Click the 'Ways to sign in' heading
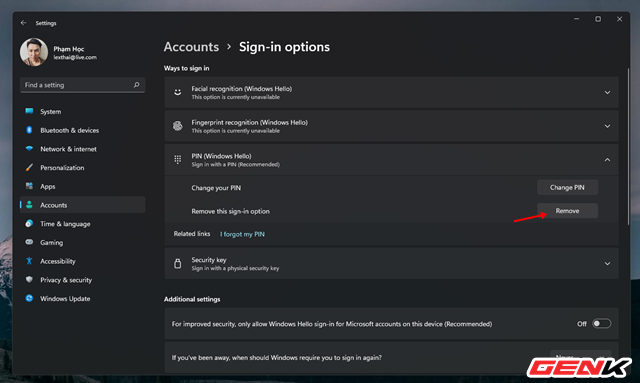The image size is (640, 383). [187, 68]
